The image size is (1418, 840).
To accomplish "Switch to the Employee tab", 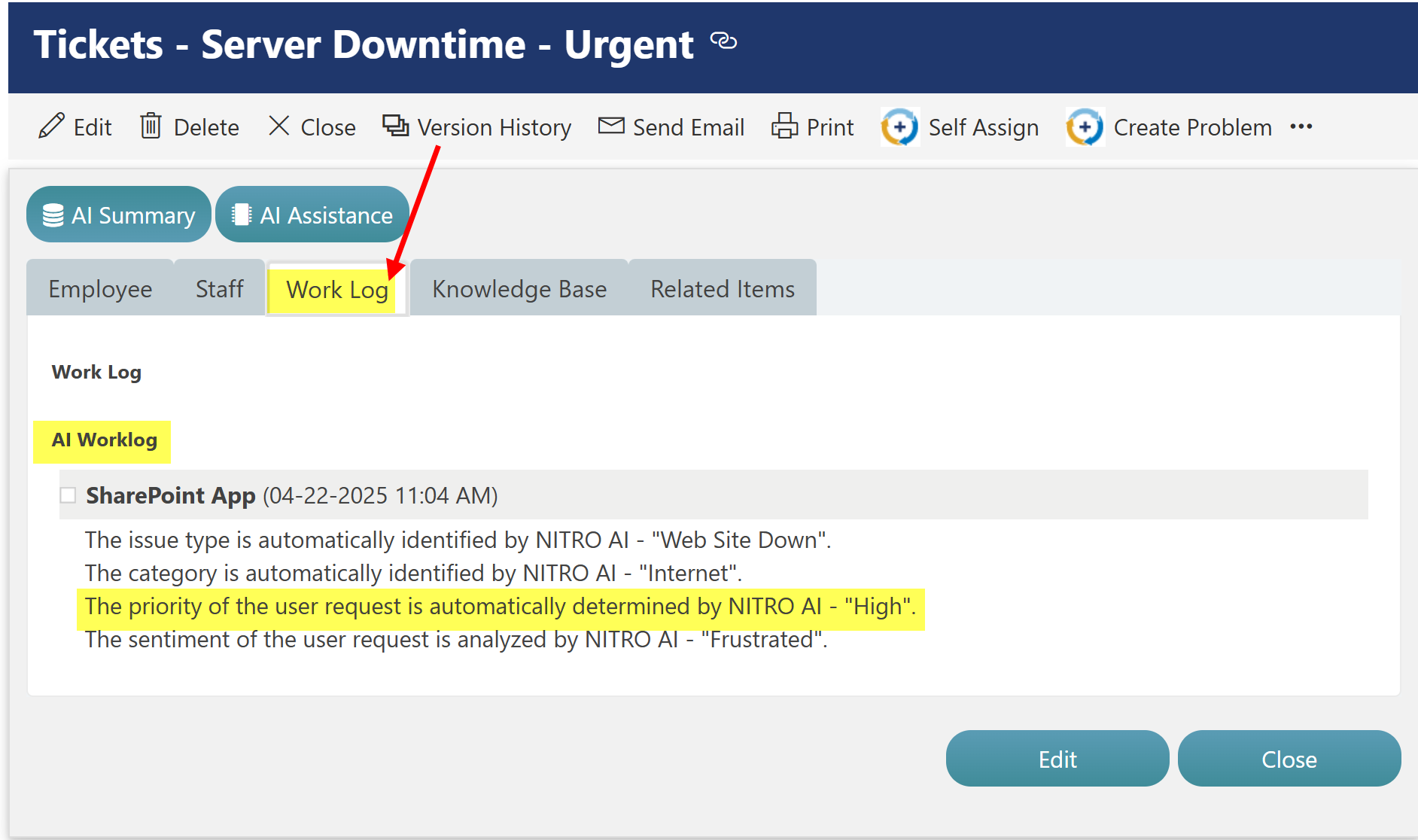I will 100,289.
